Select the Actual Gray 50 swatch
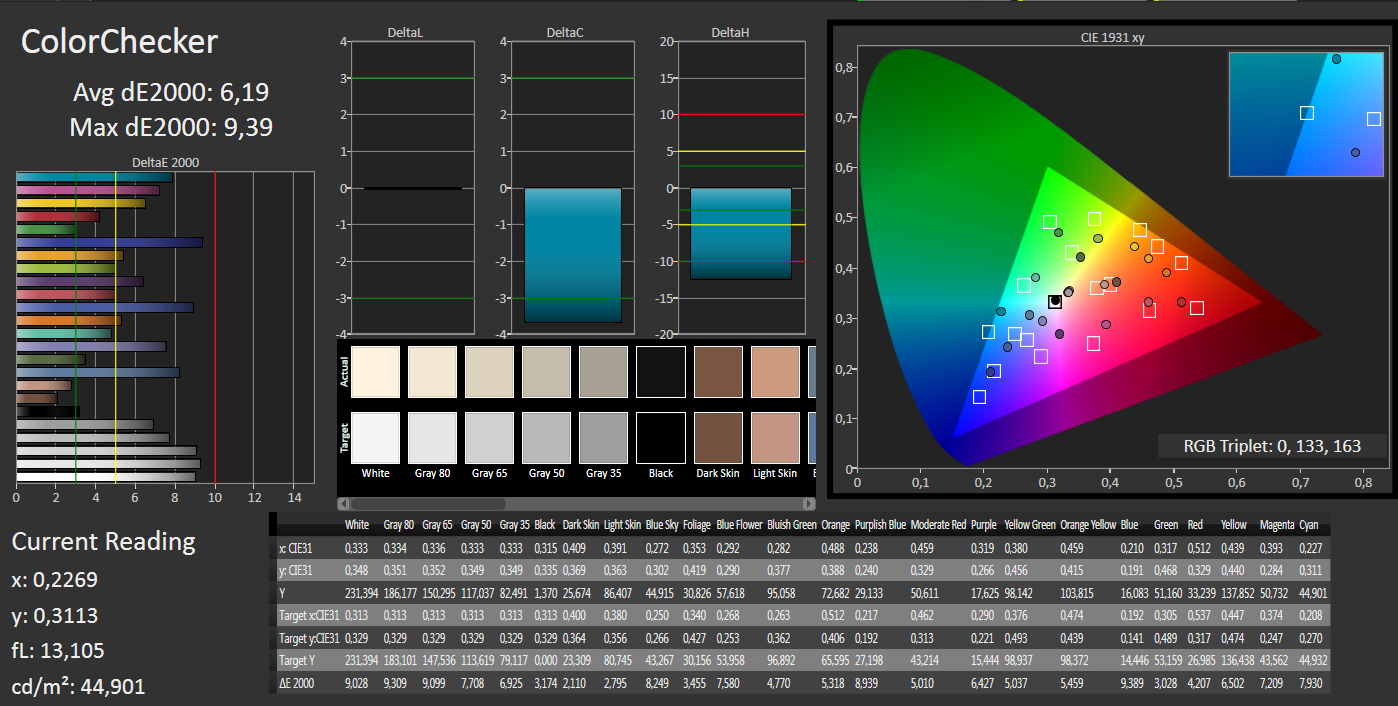Screen dimensions: 1398x706 click(x=547, y=371)
